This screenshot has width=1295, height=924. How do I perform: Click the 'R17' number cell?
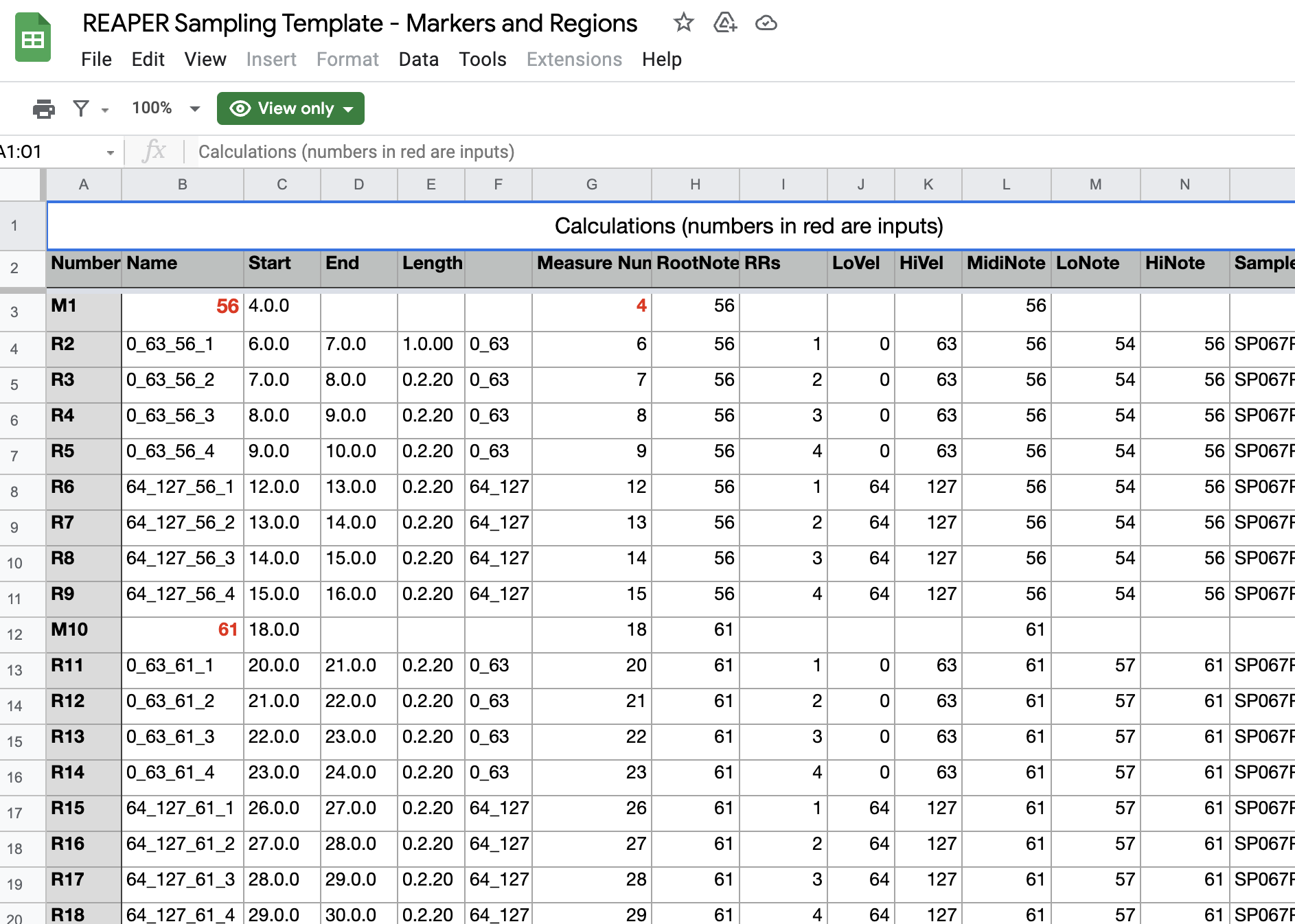(x=84, y=884)
